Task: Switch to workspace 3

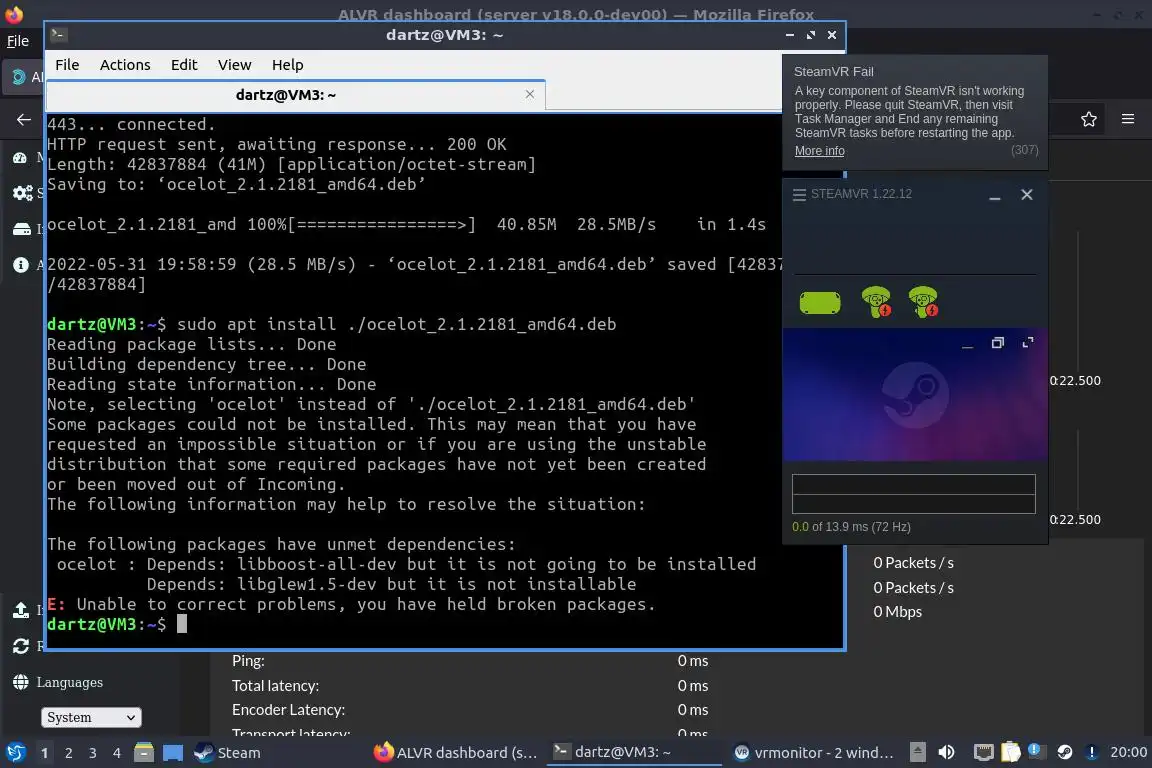Action: [93, 753]
